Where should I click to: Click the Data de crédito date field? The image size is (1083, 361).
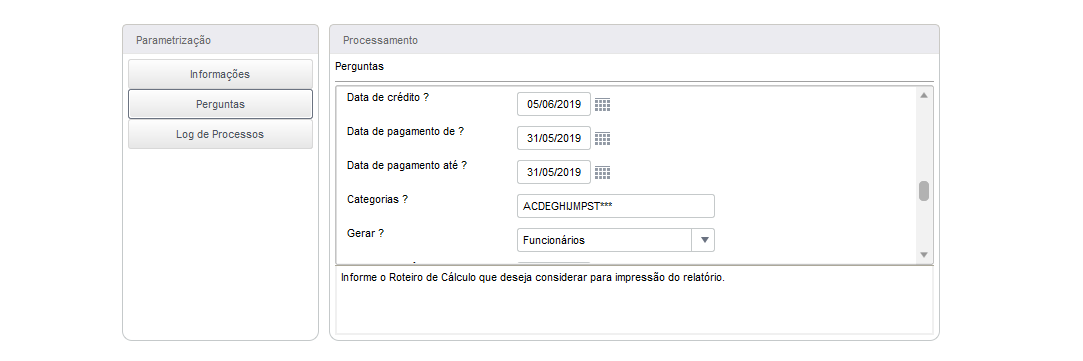coord(554,105)
